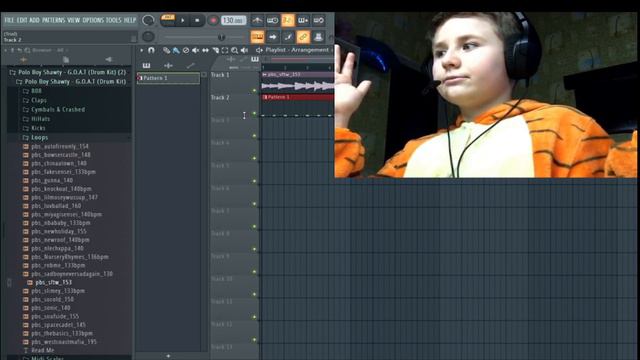This screenshot has height=360, width=640.
Task: Select the Mute tool in playlist toolbar
Action: pyautogui.click(x=196, y=50)
